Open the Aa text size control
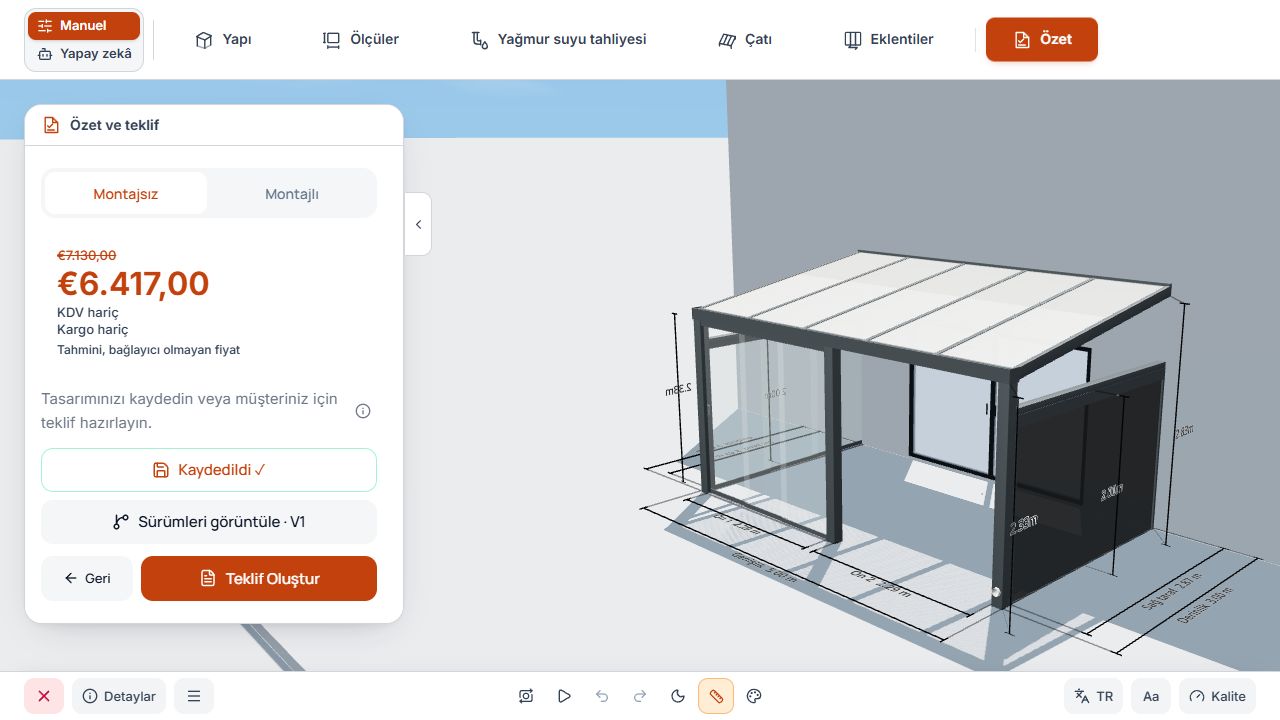The height and width of the screenshot is (720, 1280). [1151, 696]
